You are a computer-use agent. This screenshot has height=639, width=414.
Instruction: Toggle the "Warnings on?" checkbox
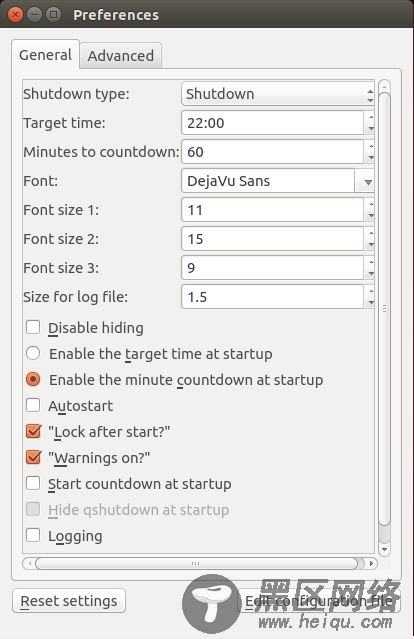pos(33,457)
